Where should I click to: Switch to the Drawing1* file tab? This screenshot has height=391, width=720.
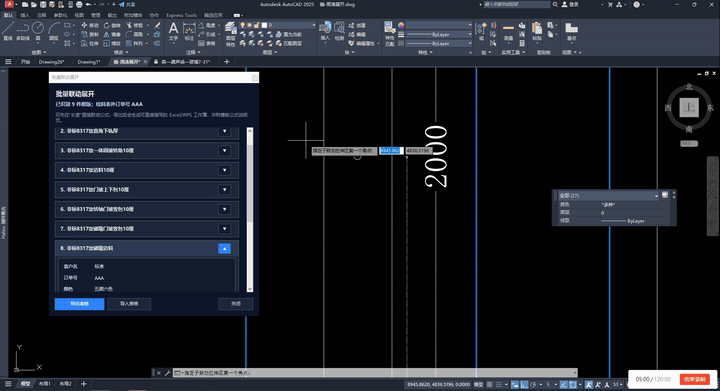pyautogui.click(x=89, y=61)
